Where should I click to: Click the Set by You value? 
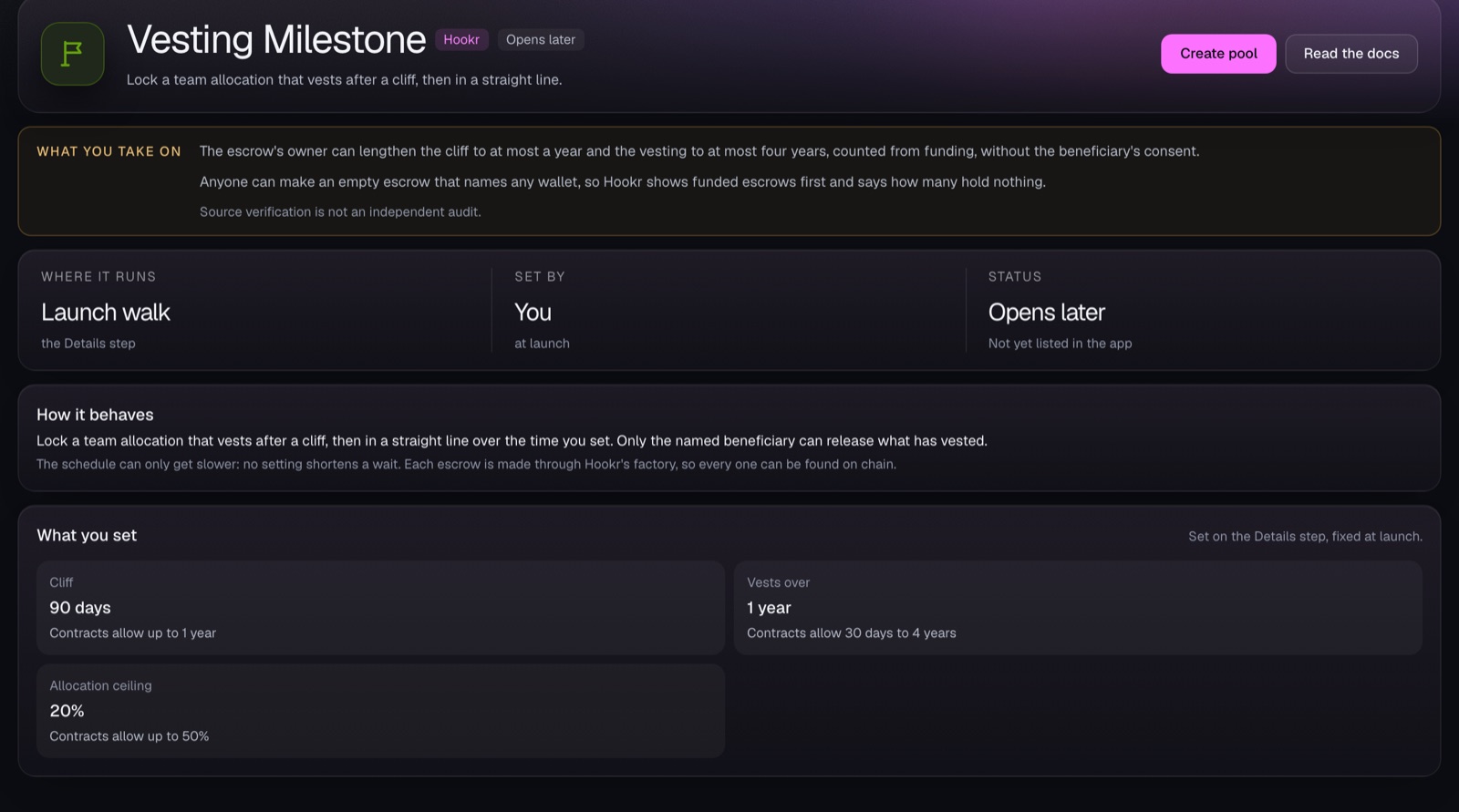click(533, 313)
